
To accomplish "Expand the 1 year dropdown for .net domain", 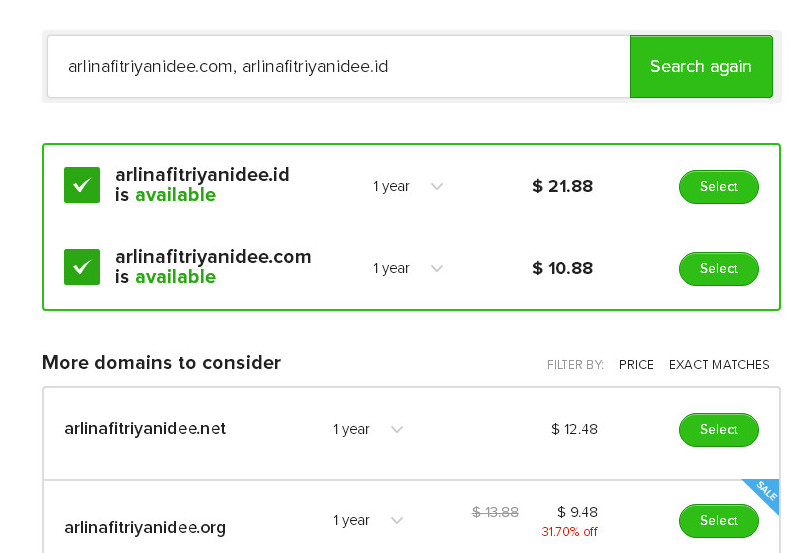I will click(x=368, y=429).
